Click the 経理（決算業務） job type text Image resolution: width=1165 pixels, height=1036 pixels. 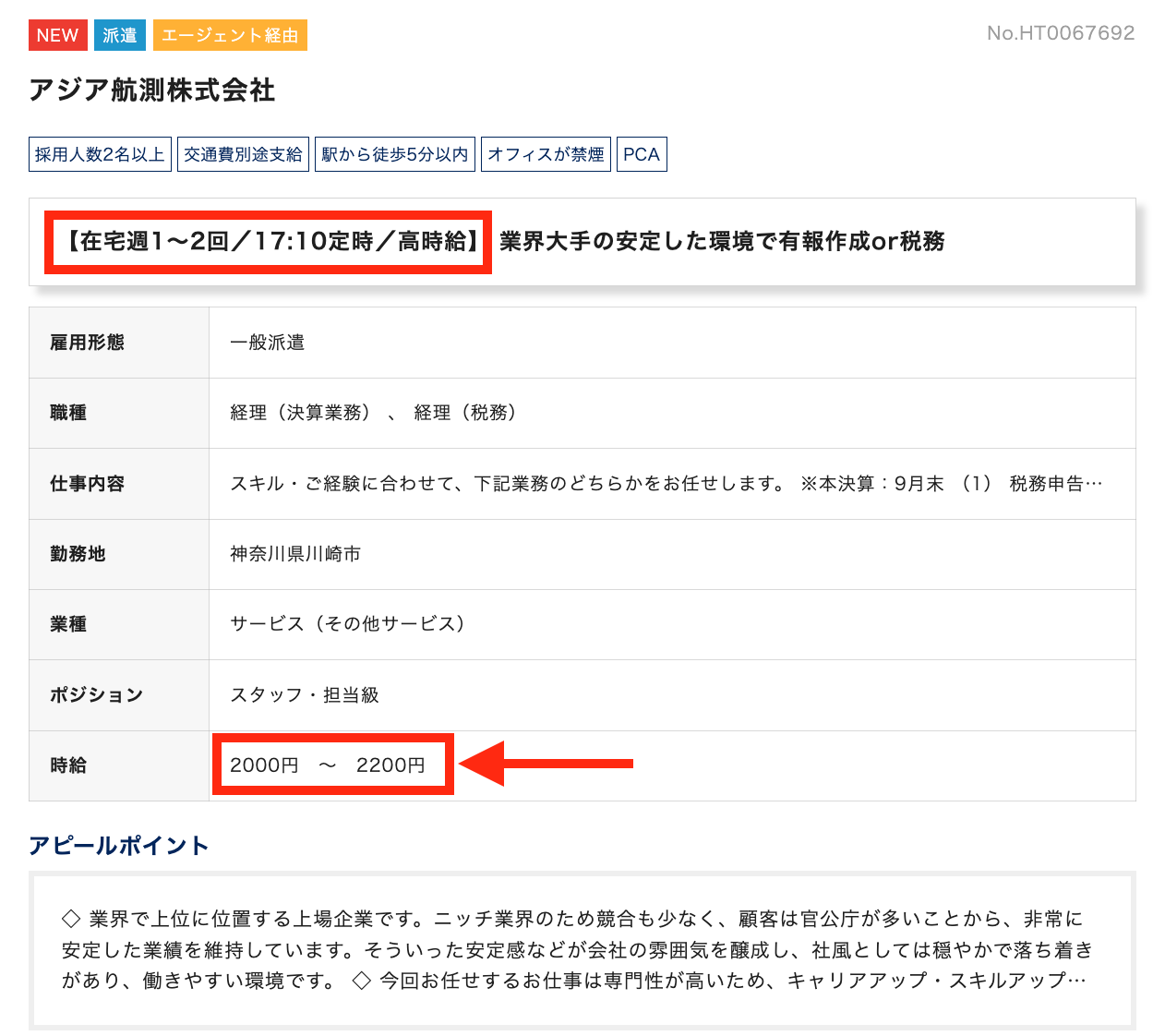(300, 413)
